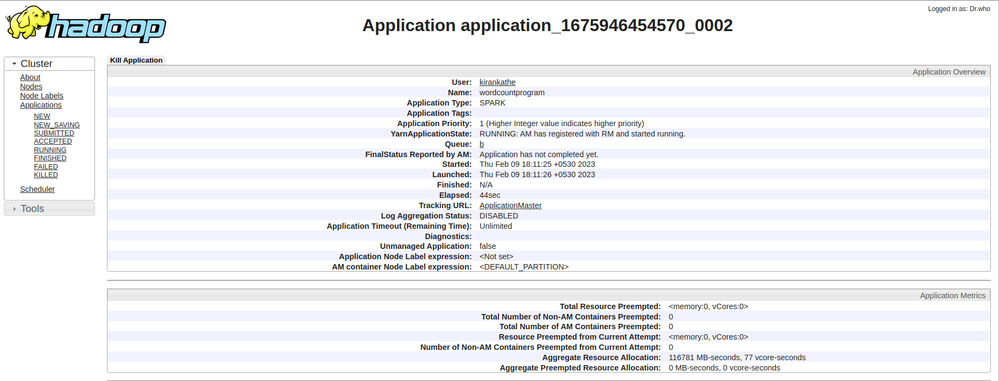Open the Node Labels link
The image size is (999, 381).
coord(41,96)
